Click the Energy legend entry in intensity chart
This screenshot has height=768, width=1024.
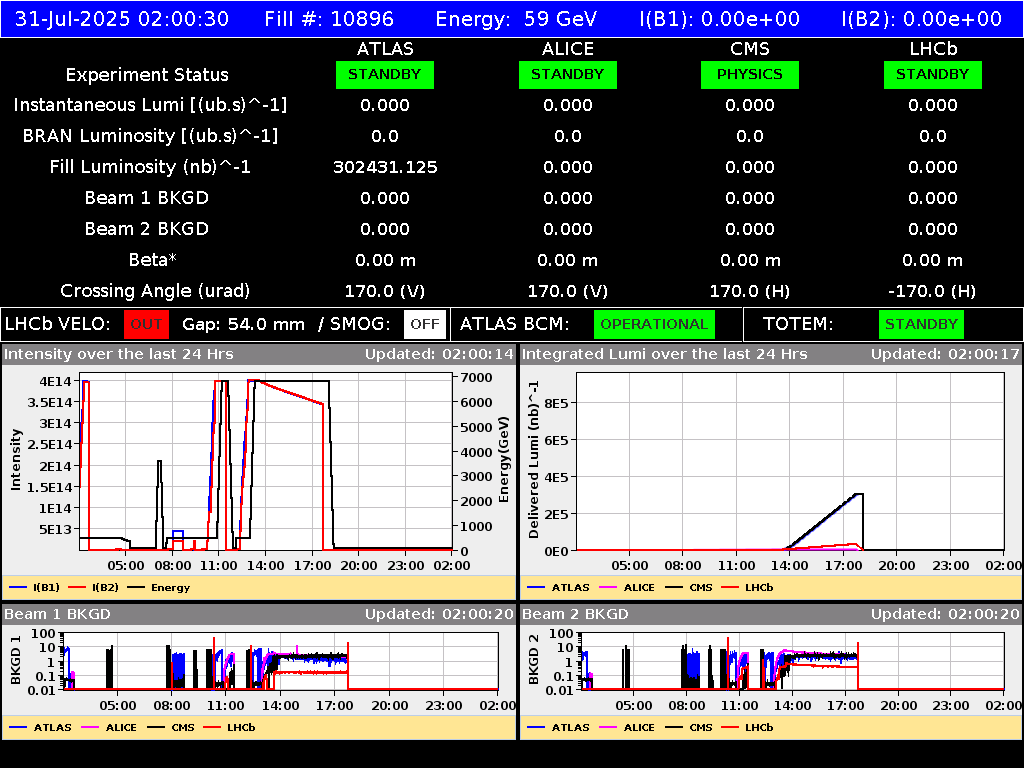(159, 587)
